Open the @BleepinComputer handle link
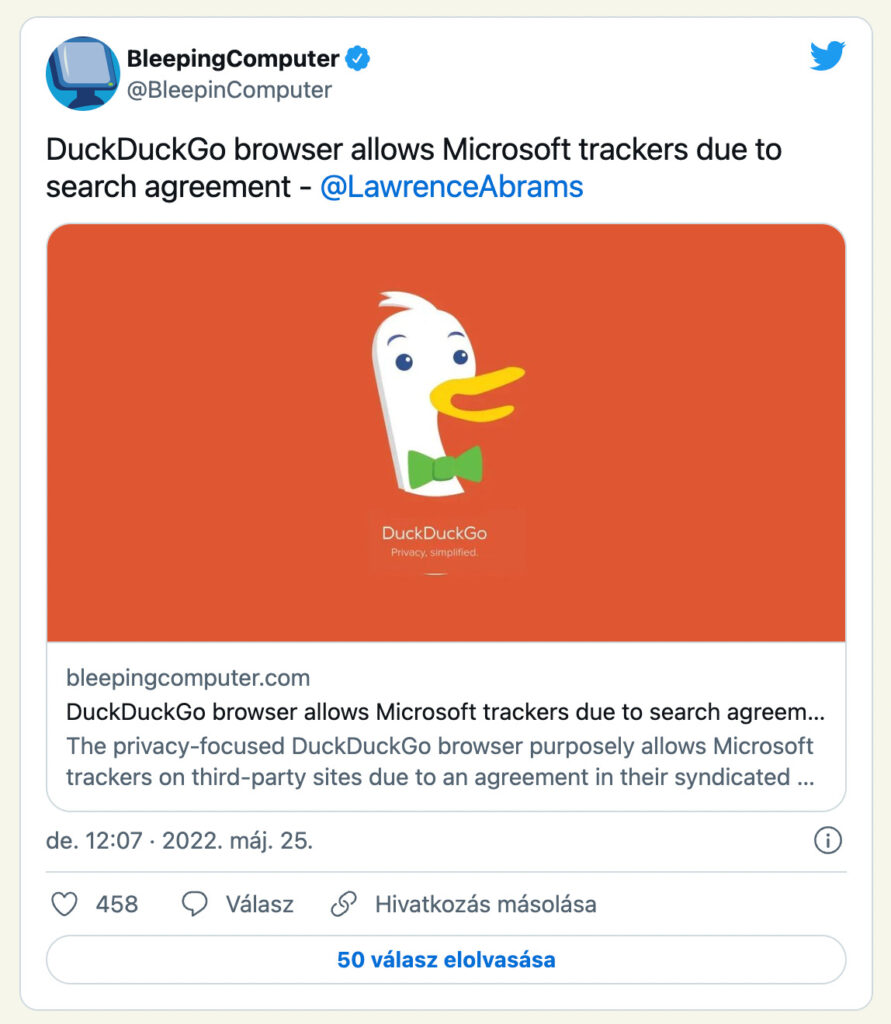This screenshot has width=891, height=1024. tap(229, 90)
